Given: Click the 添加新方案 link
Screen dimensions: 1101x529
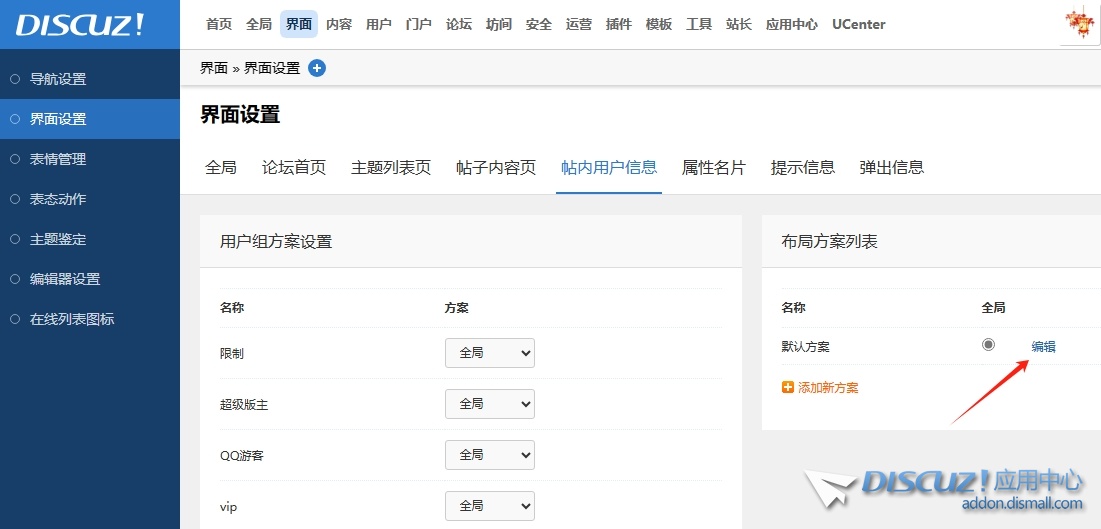Looking at the screenshot, I should [x=828, y=388].
